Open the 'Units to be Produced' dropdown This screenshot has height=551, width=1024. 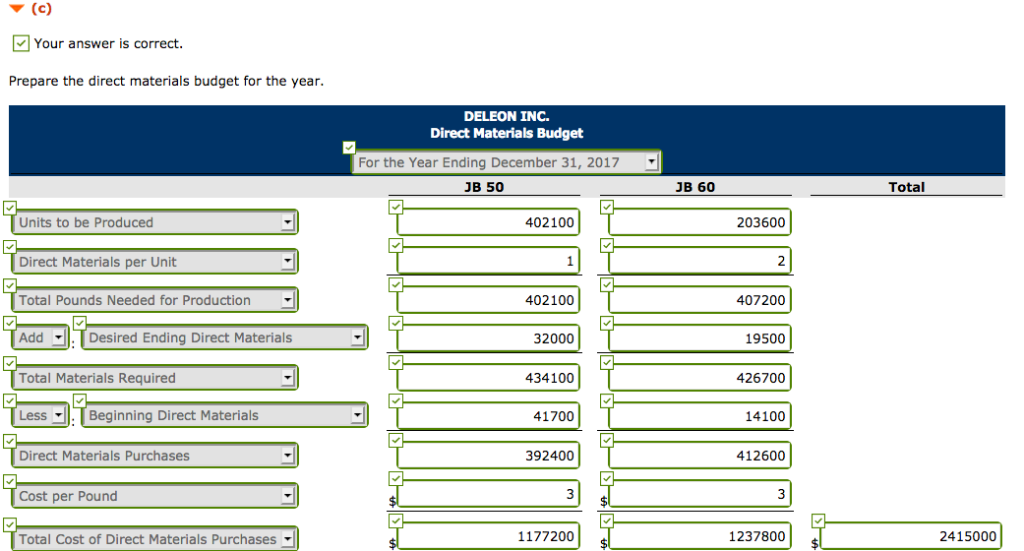[155, 222]
